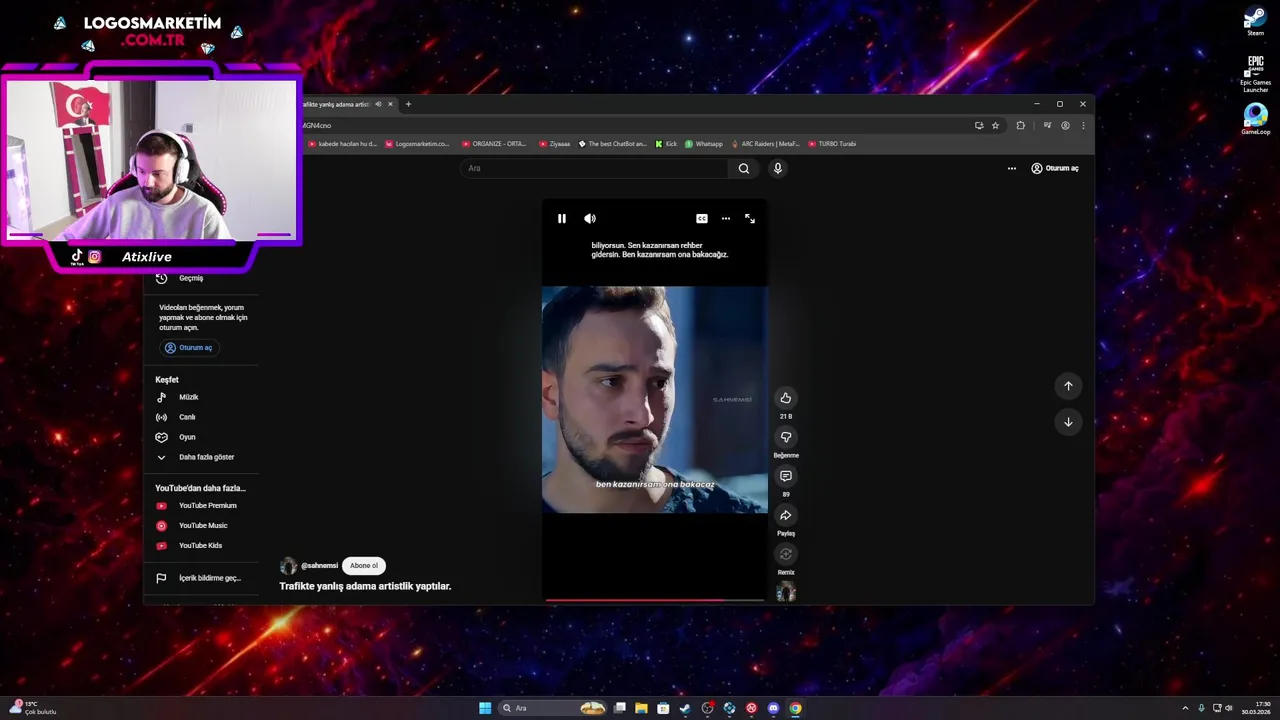Open Müzik in the Keşfet section
The height and width of the screenshot is (720, 1280).
(x=188, y=397)
